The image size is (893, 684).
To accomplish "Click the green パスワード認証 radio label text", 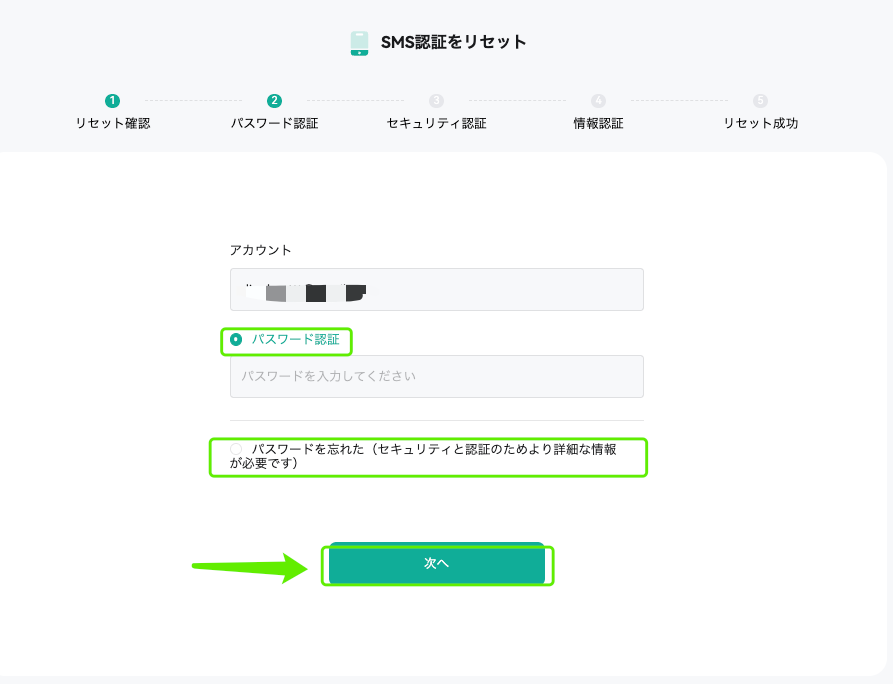I will (x=296, y=339).
